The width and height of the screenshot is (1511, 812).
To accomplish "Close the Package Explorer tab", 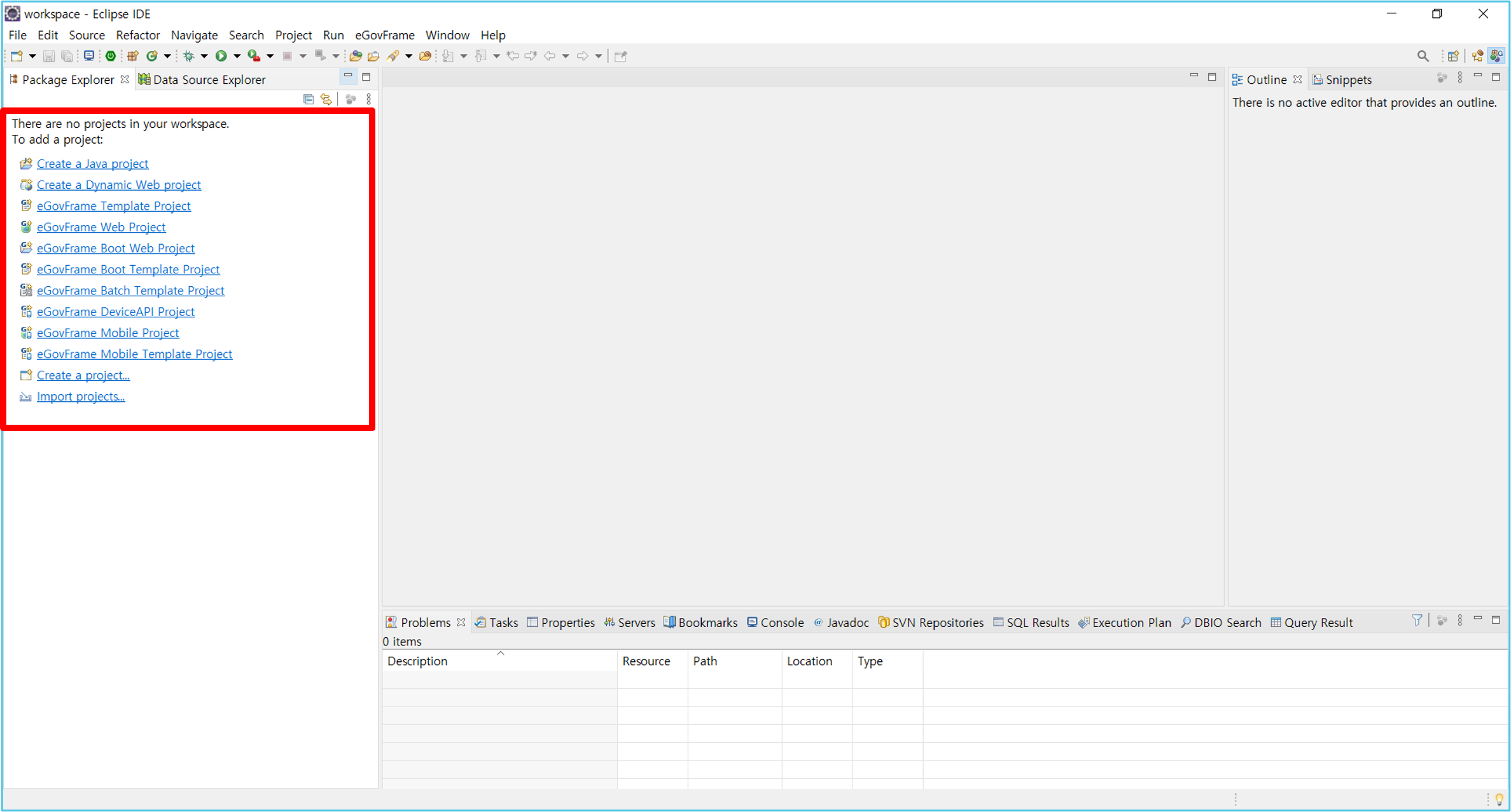I will [x=125, y=79].
